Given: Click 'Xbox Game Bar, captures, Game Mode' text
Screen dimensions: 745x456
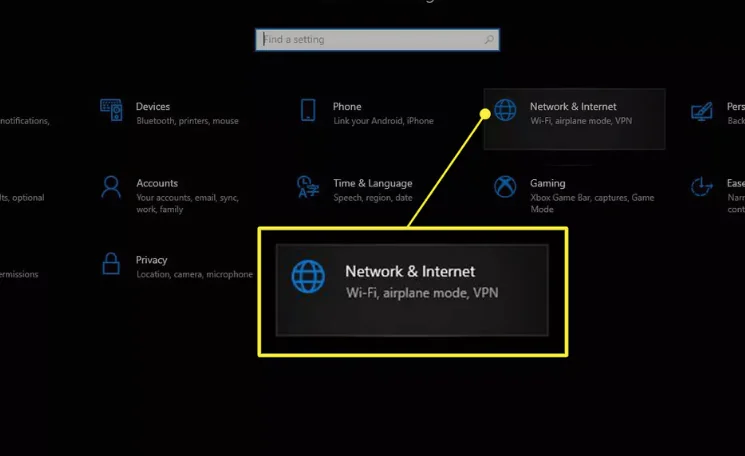Looking at the screenshot, I should pos(592,203).
